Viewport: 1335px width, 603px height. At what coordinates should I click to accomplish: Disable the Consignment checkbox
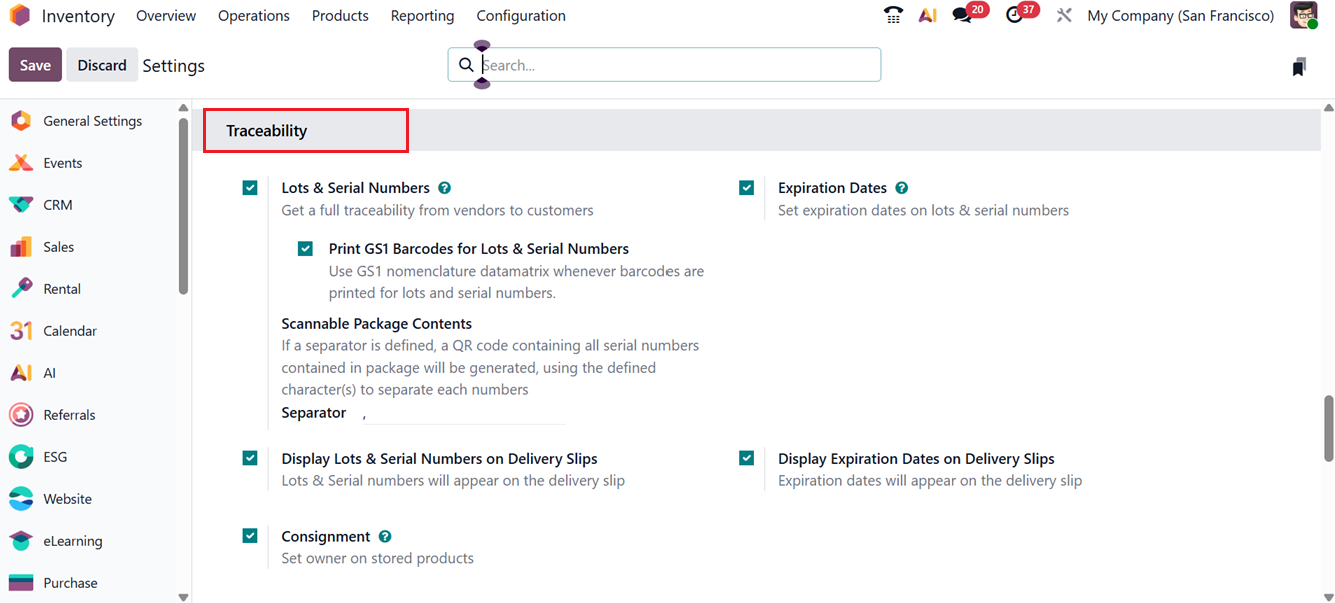tap(250, 536)
